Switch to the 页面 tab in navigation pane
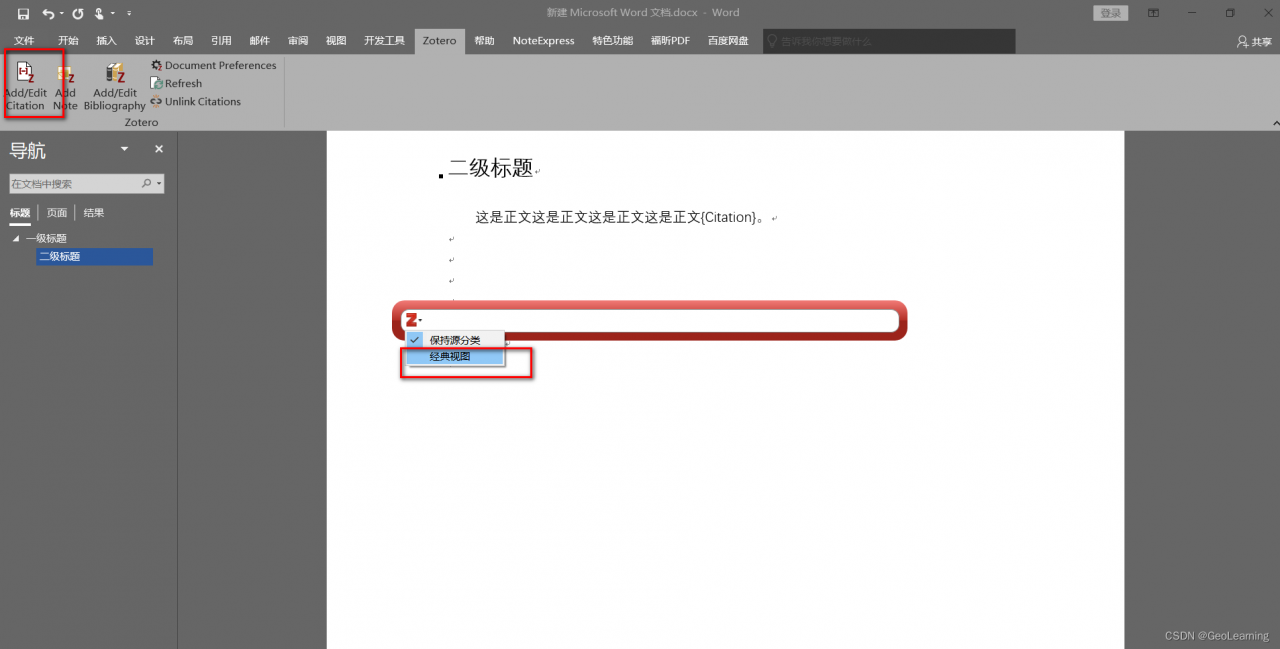The image size is (1280, 649). pyautogui.click(x=56, y=212)
